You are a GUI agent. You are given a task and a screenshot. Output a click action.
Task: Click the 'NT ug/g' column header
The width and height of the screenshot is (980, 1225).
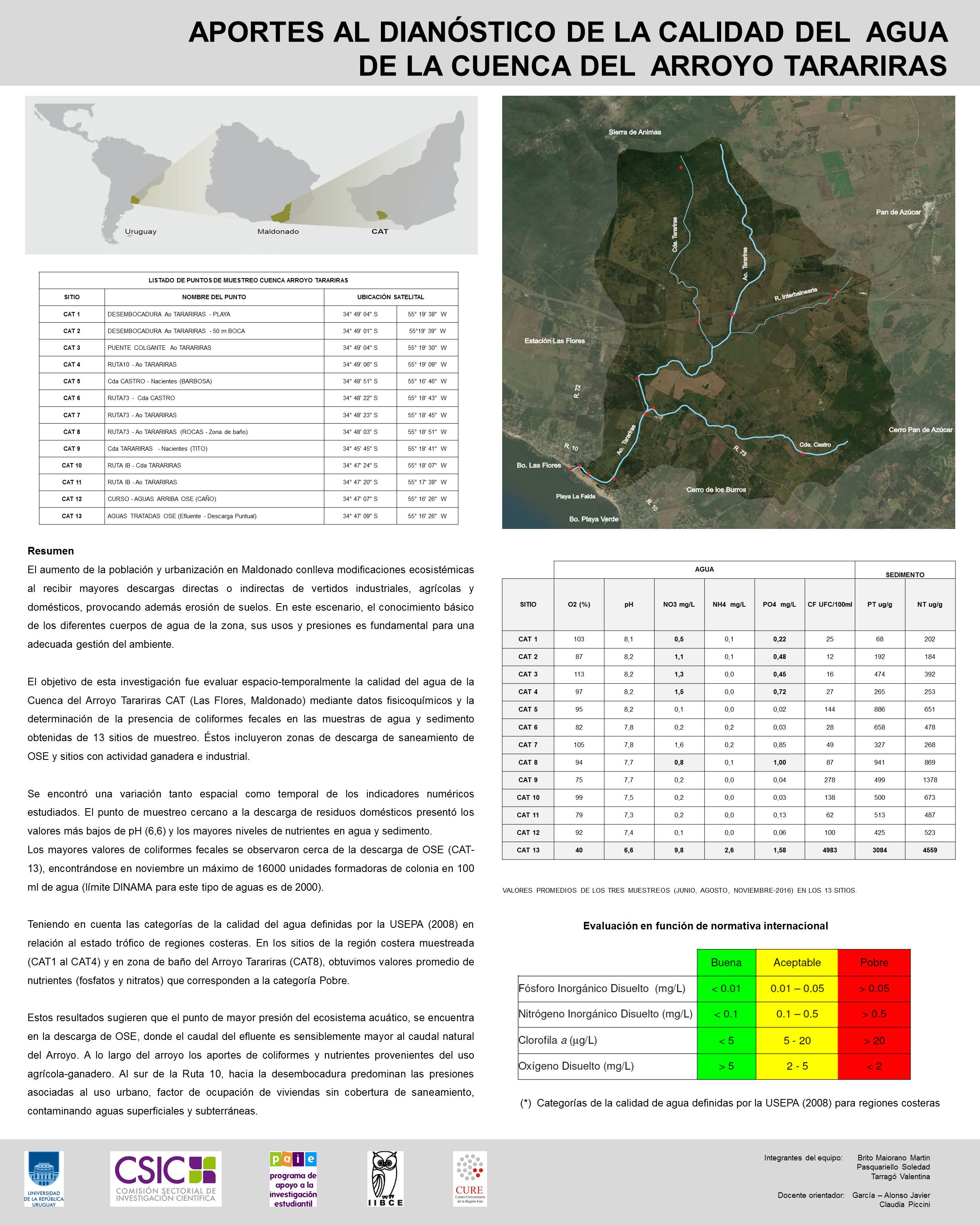pyautogui.click(x=929, y=605)
